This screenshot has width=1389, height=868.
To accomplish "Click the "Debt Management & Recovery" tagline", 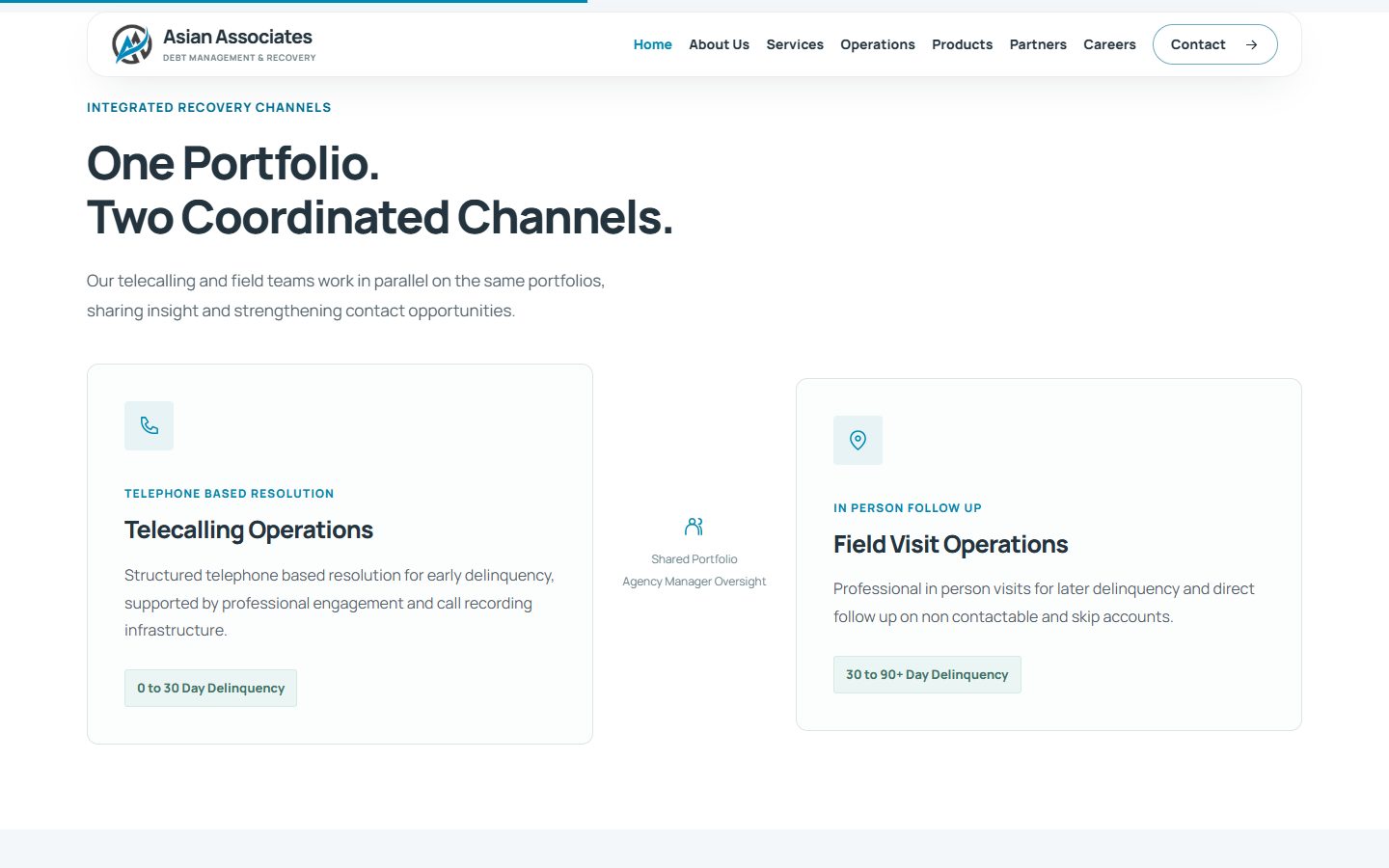I will [239, 58].
